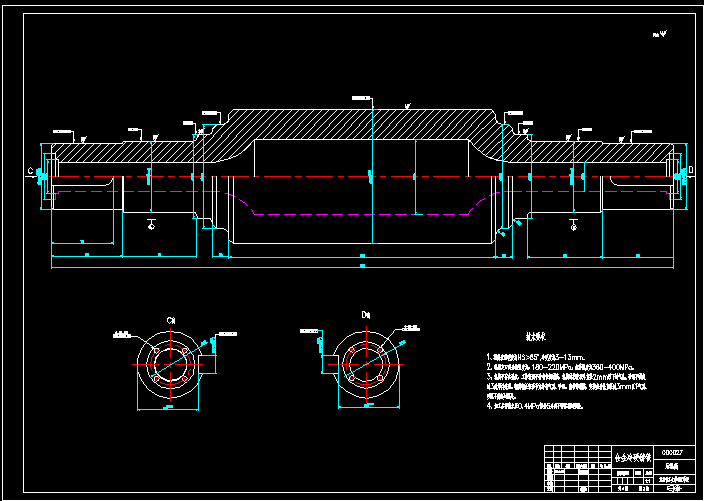Select the technical requirements heading above the notes
The height and width of the screenshot is (501, 704).
click(536, 336)
